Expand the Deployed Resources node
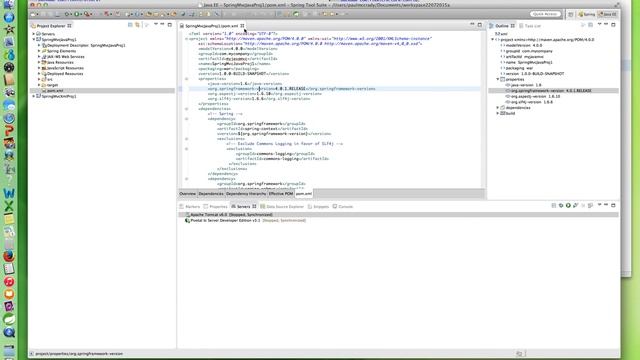This screenshot has width=640, height=360. (x=39, y=74)
